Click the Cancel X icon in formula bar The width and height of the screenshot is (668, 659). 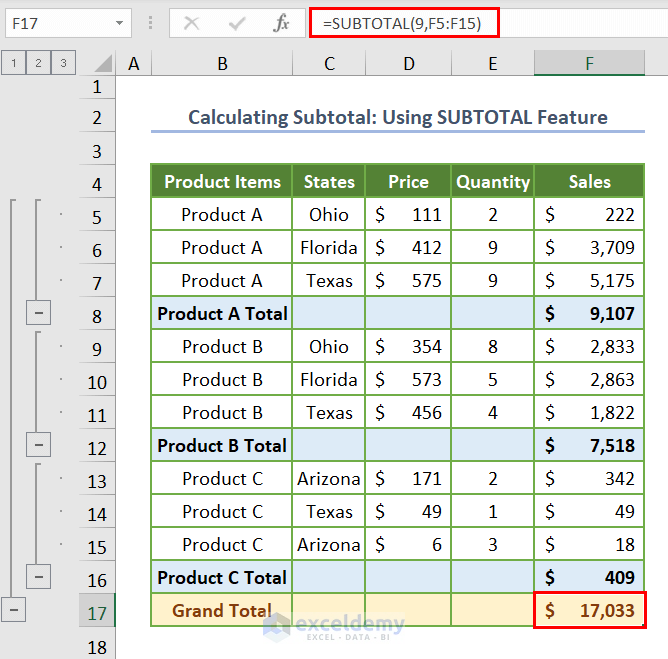pyautogui.click(x=192, y=23)
